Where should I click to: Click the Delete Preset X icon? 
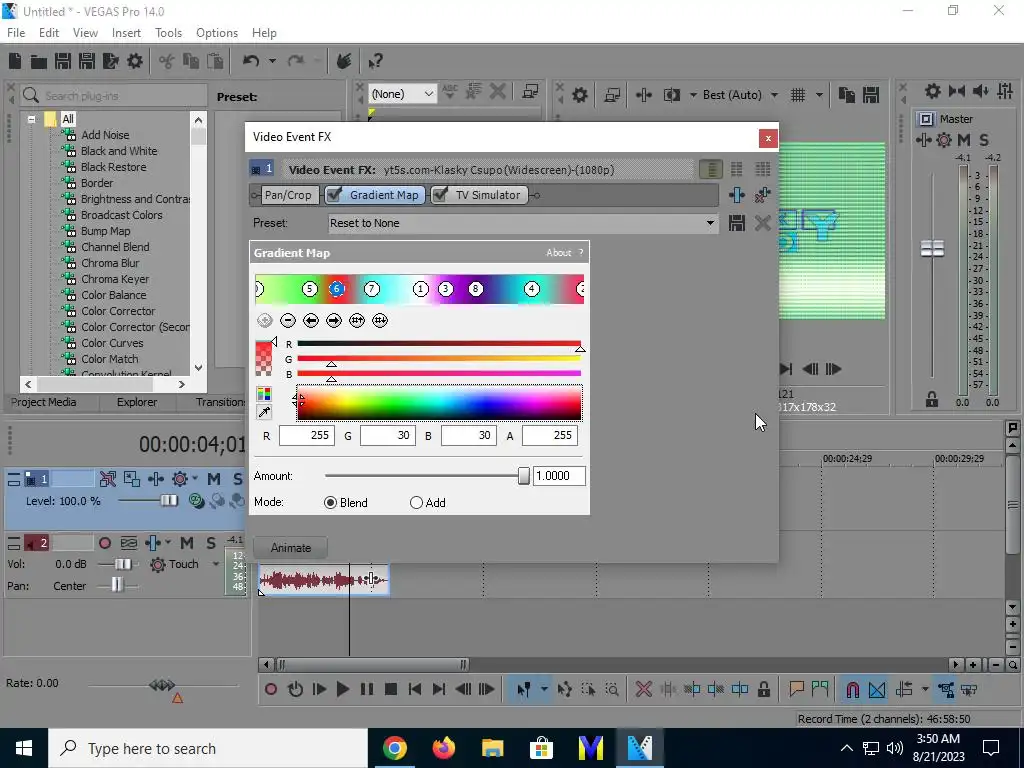click(x=762, y=223)
